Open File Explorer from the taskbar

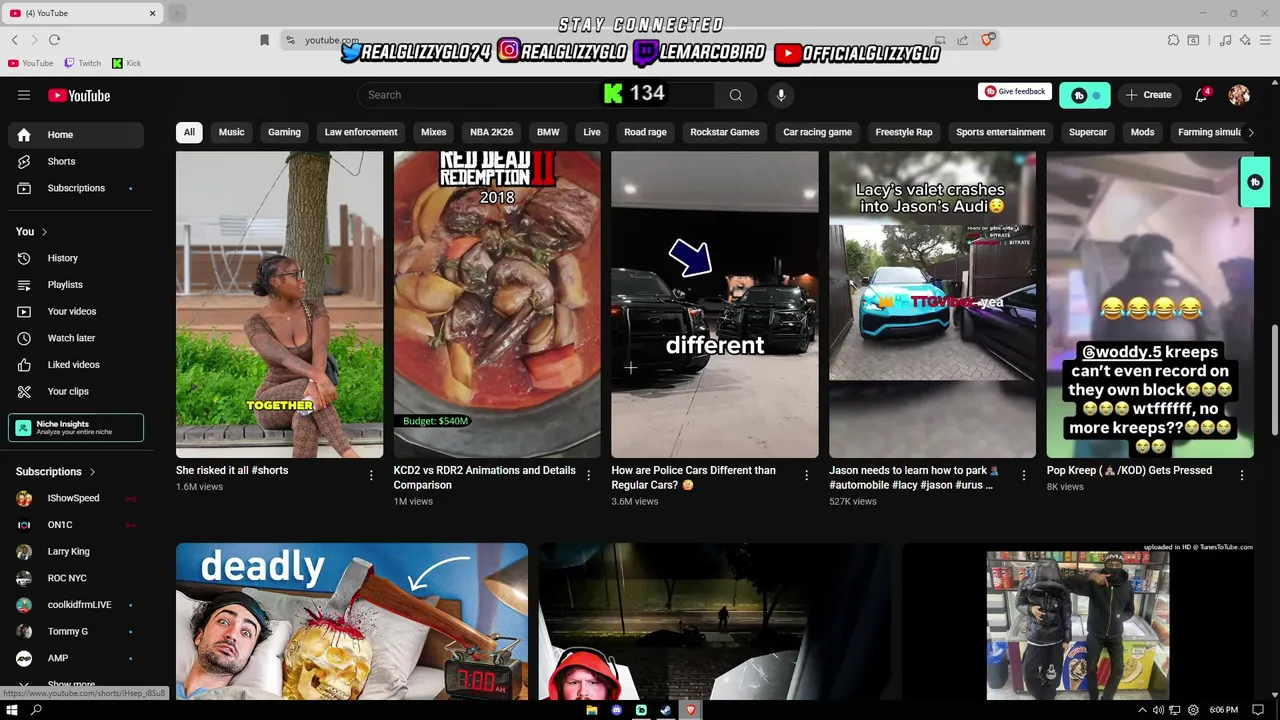click(x=592, y=710)
